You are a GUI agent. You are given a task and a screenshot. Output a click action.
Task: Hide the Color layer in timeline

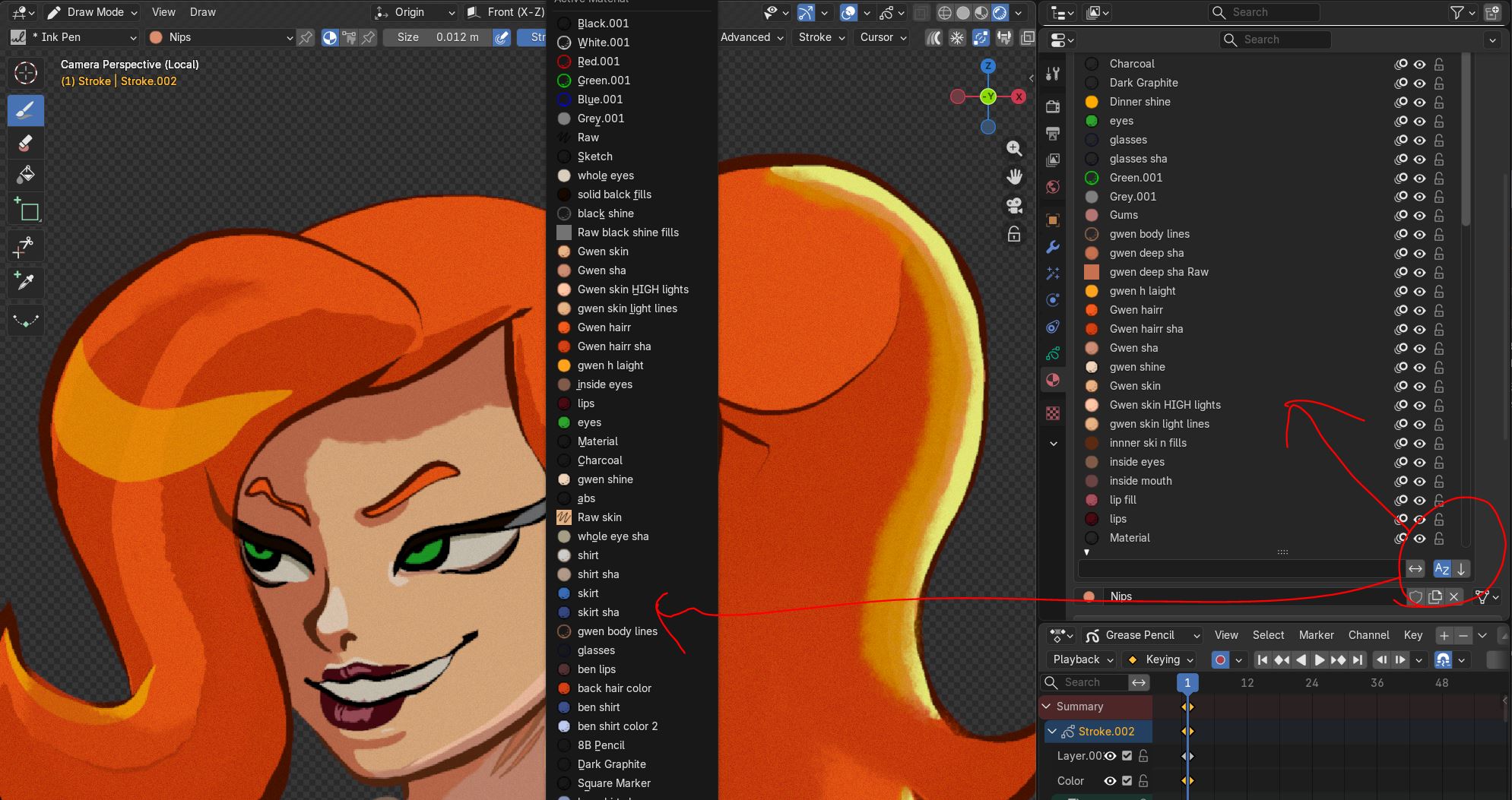[x=1110, y=781]
